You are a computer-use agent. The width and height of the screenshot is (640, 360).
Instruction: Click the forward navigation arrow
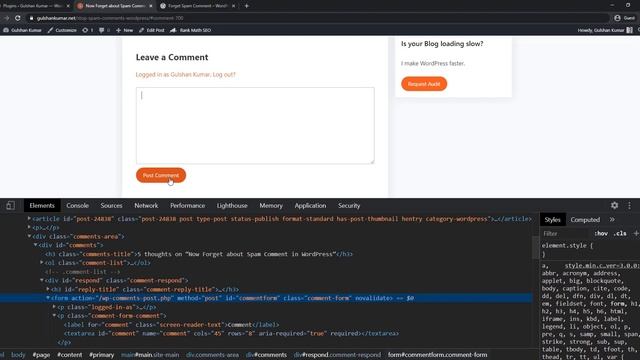click(7, 18)
